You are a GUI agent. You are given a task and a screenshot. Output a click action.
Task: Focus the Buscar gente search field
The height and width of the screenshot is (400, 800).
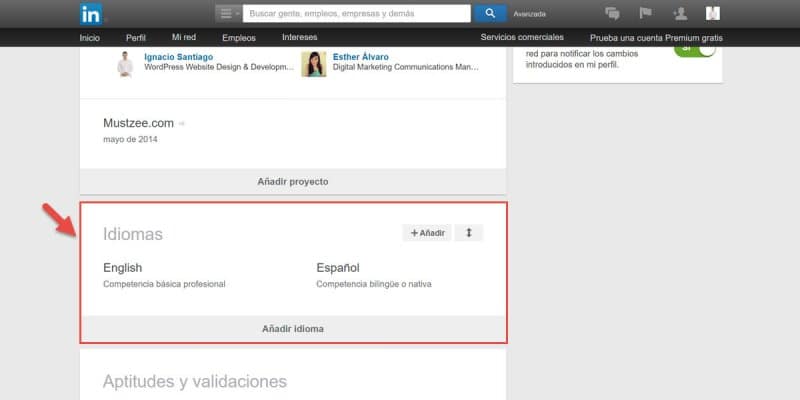[x=357, y=14]
